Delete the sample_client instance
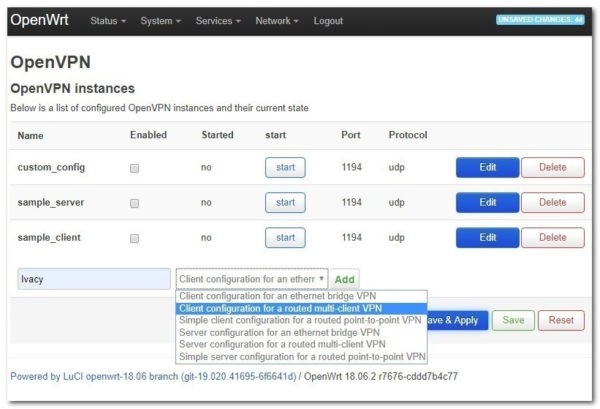Screen dimensions: 600x409 point(553,238)
